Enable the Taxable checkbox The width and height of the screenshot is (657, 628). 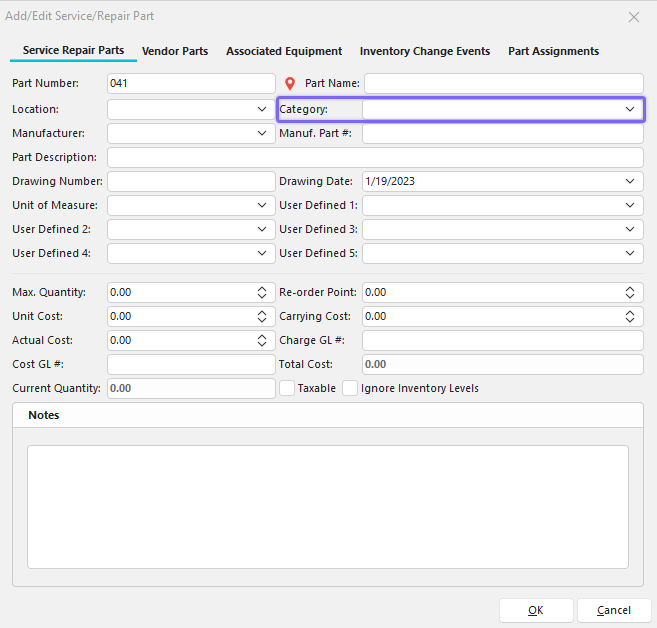[x=287, y=388]
